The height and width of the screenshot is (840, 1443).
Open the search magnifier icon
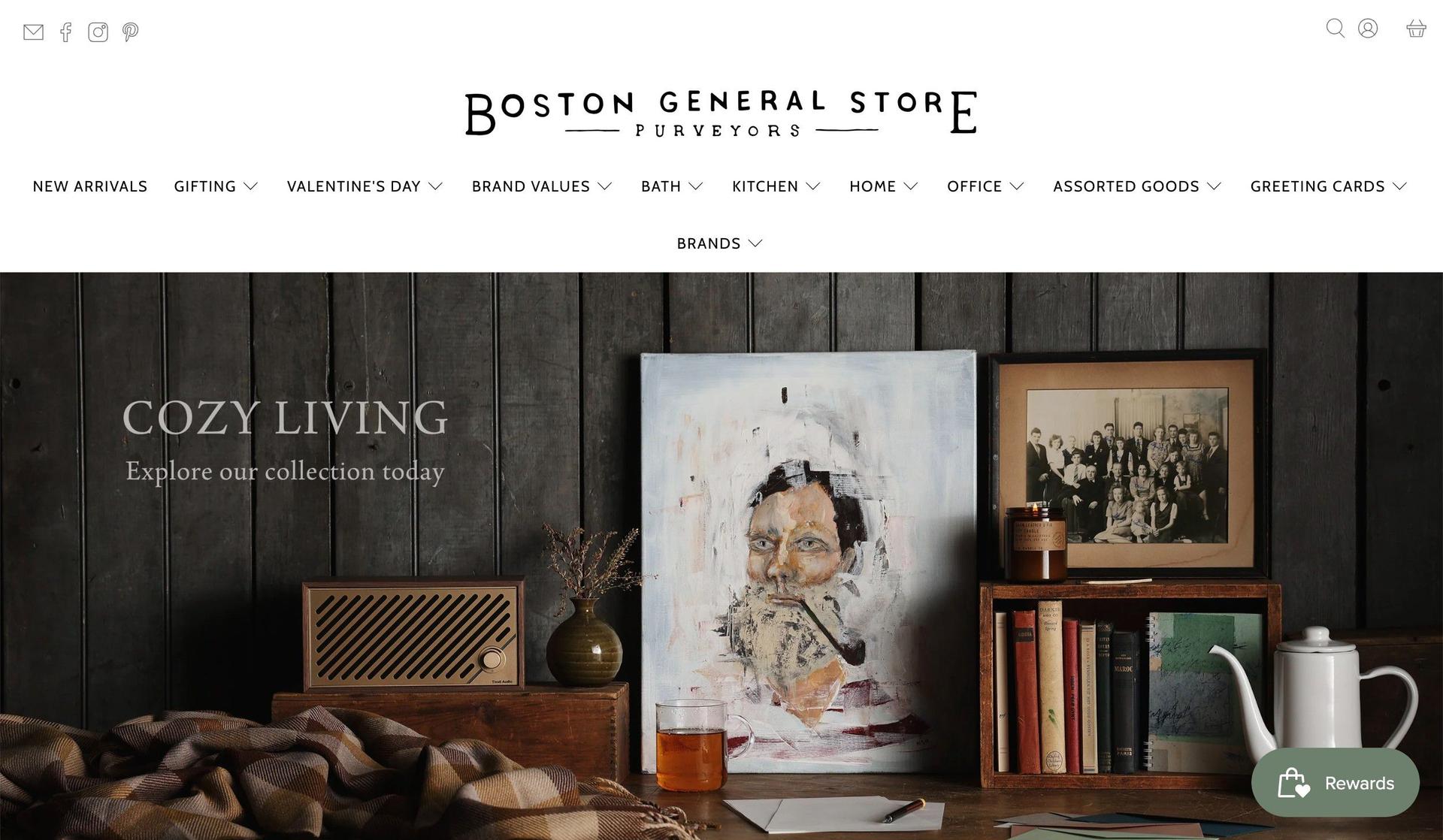(1336, 29)
